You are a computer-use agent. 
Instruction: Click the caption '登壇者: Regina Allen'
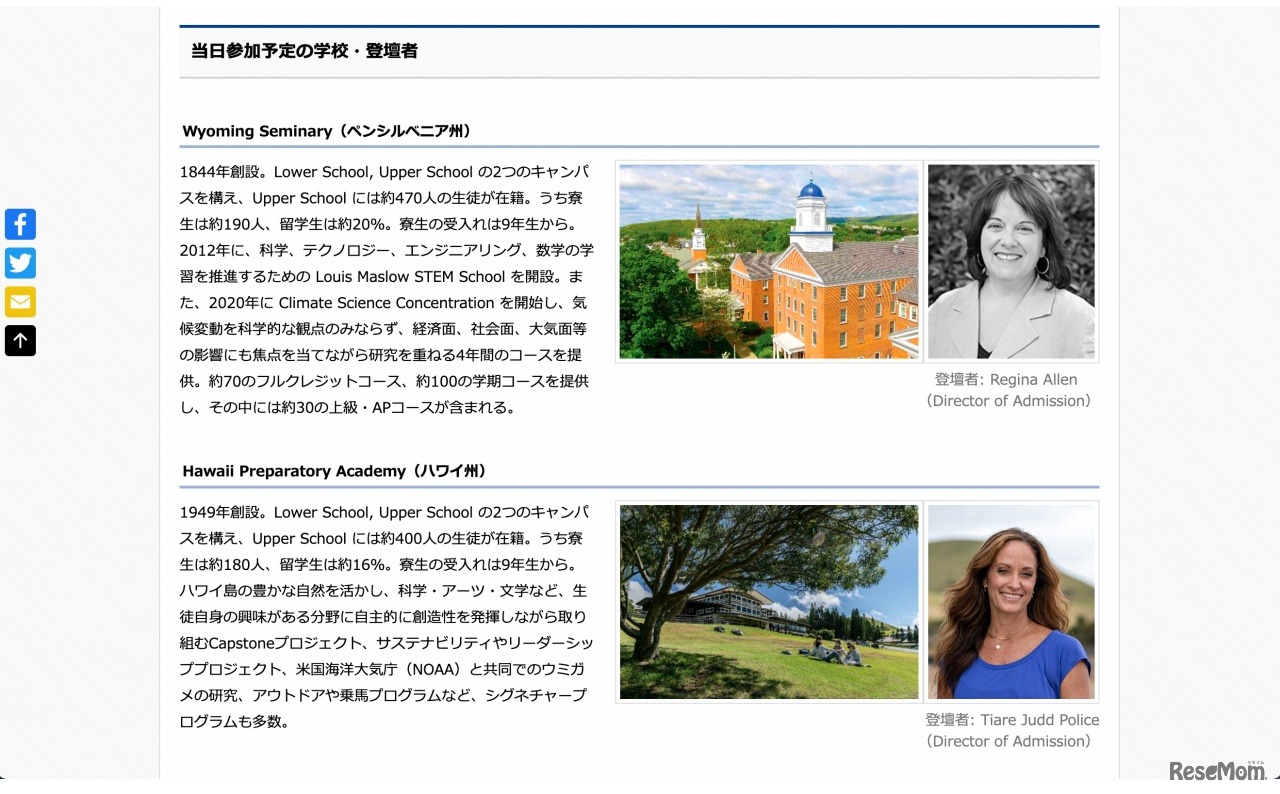coord(1006,380)
